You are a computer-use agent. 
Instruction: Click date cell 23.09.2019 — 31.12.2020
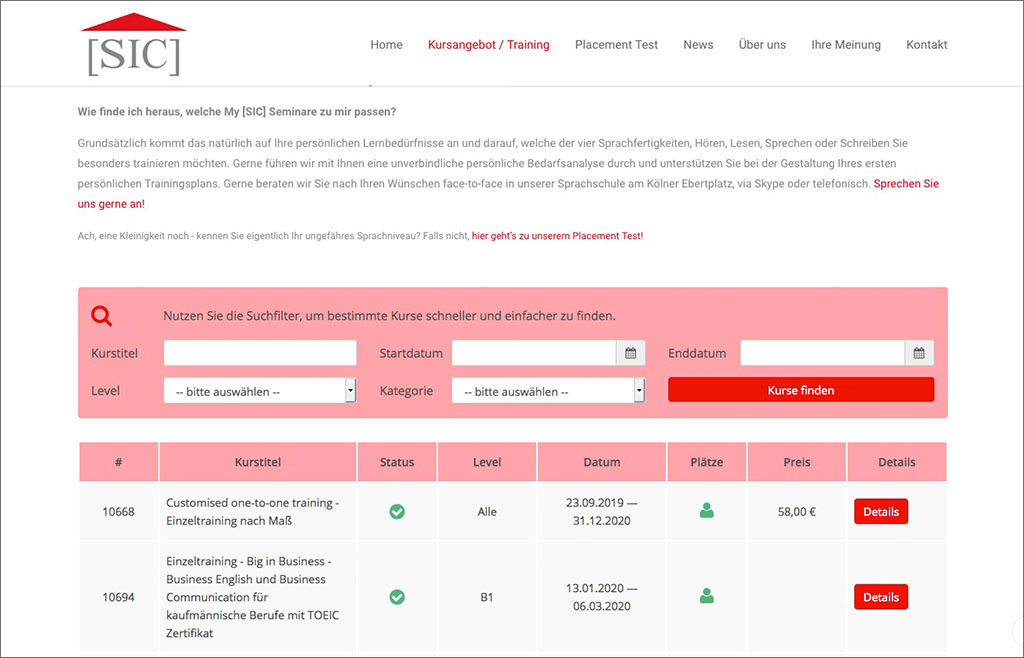click(601, 512)
